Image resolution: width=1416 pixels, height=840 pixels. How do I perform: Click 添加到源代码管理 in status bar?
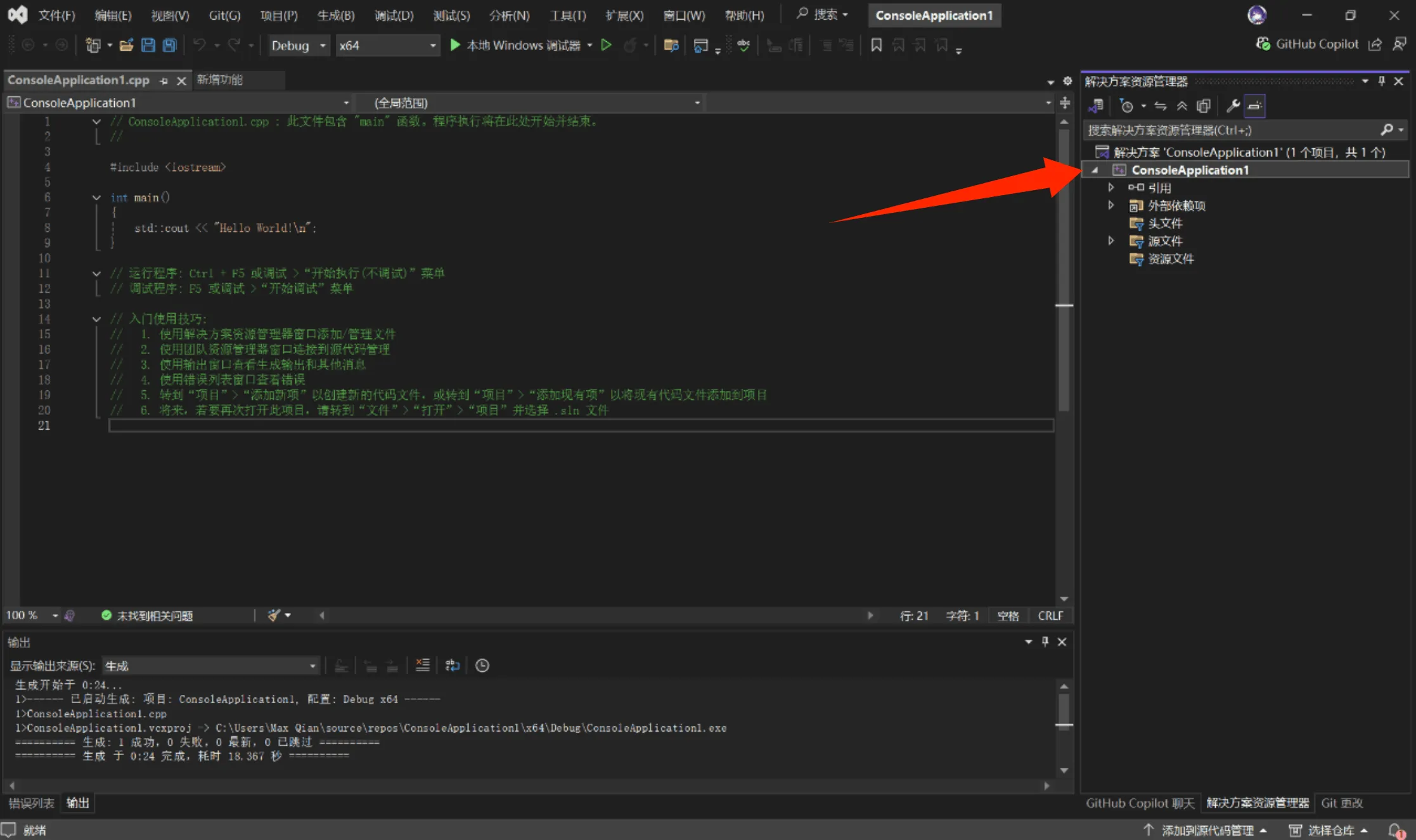[x=1206, y=830]
